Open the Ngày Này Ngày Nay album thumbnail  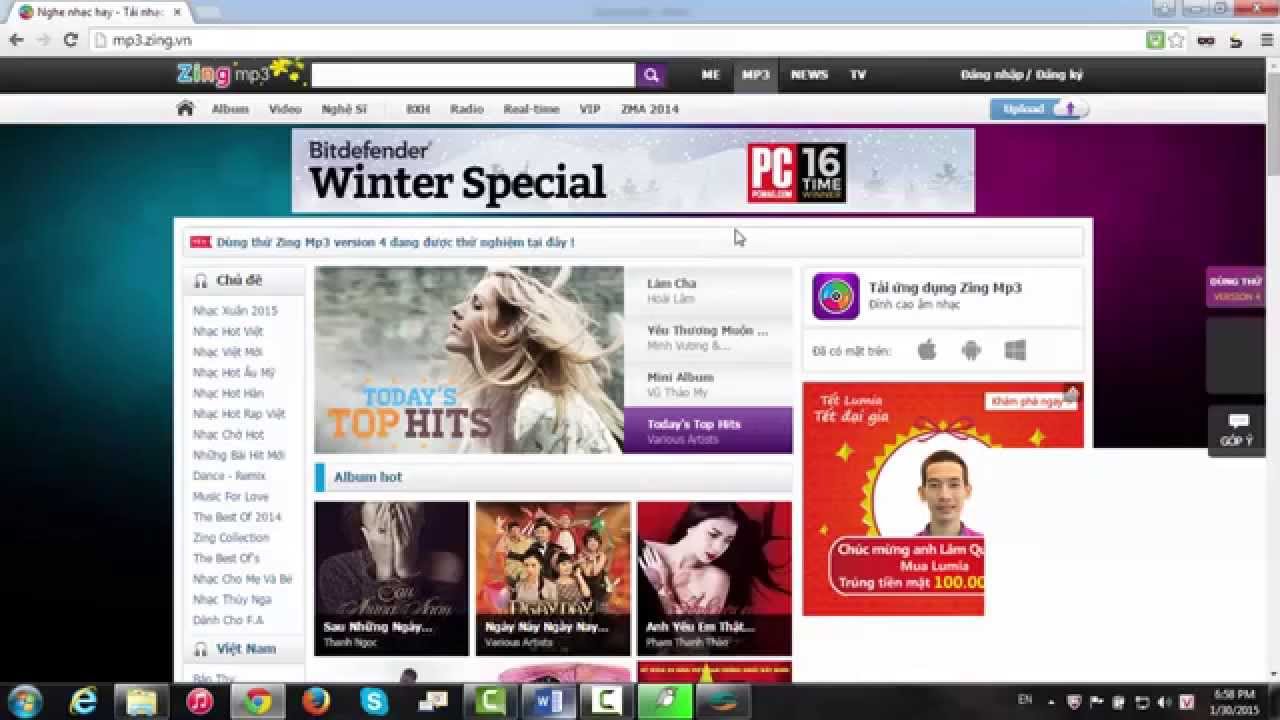pos(553,579)
